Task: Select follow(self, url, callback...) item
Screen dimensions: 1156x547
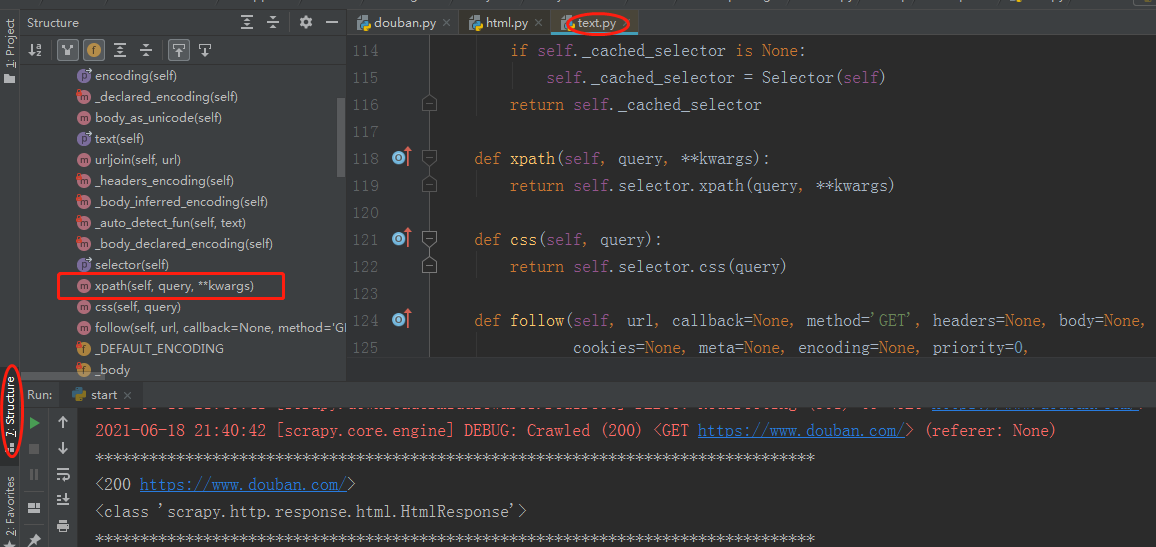Action: (x=211, y=327)
